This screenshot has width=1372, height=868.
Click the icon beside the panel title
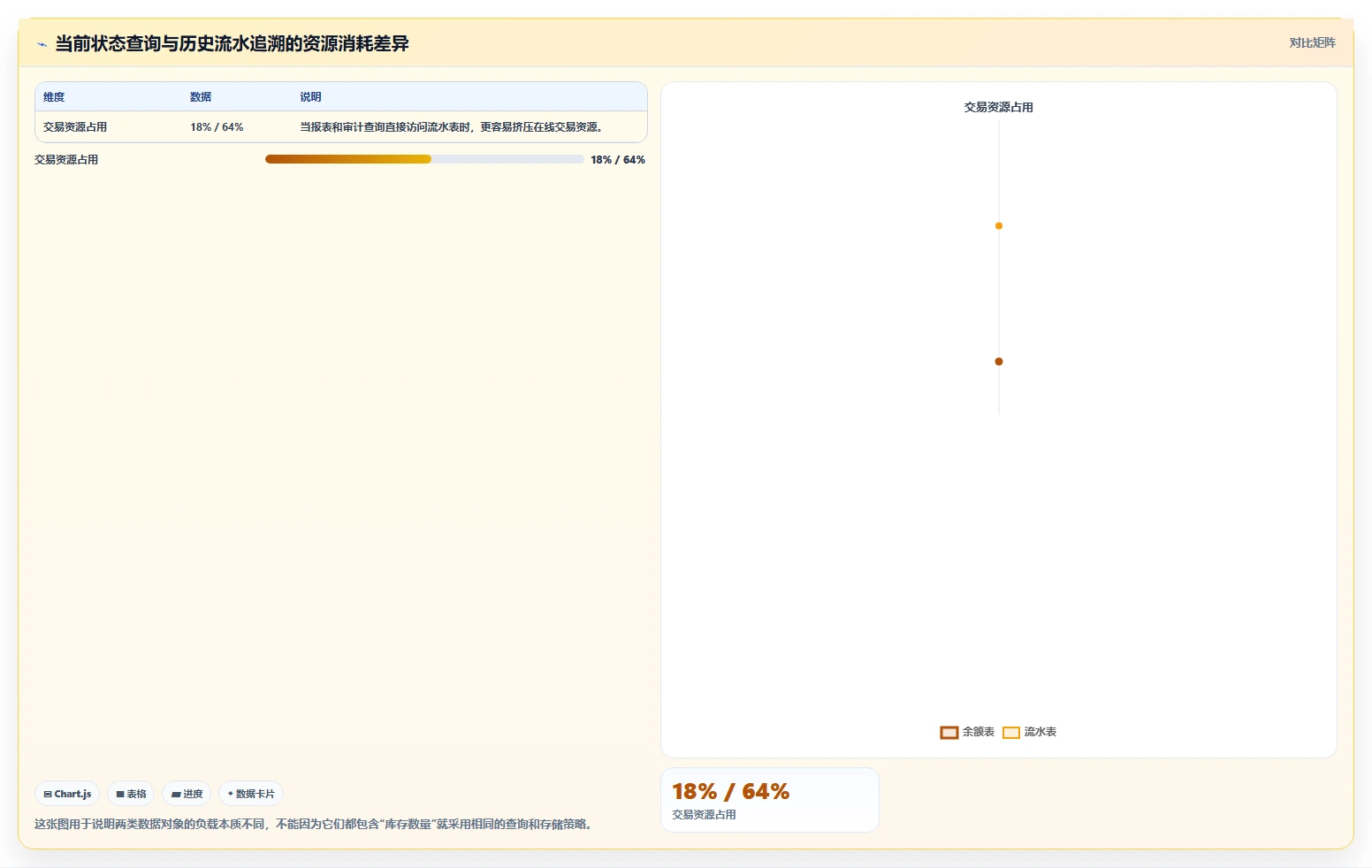pyautogui.click(x=42, y=44)
